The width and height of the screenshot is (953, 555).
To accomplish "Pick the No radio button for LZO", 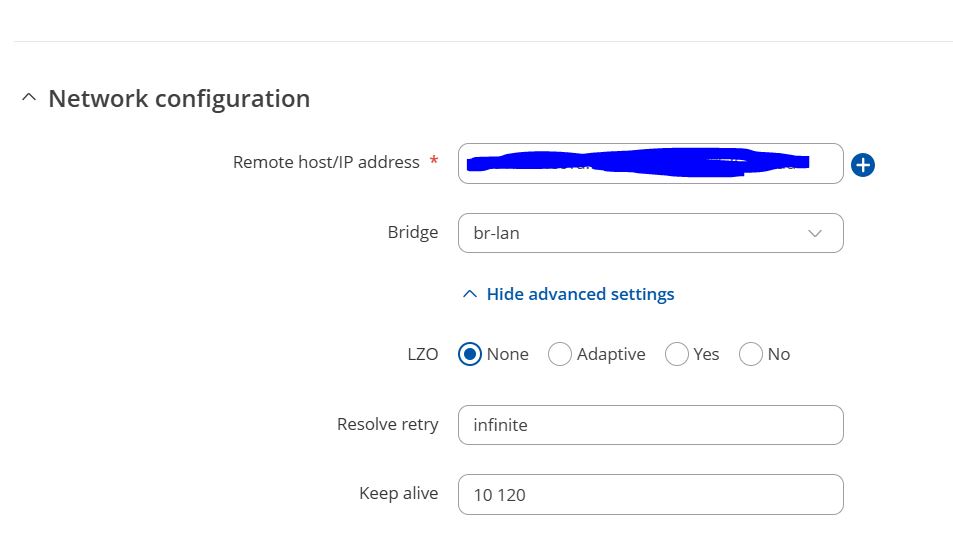I will tap(751, 354).
